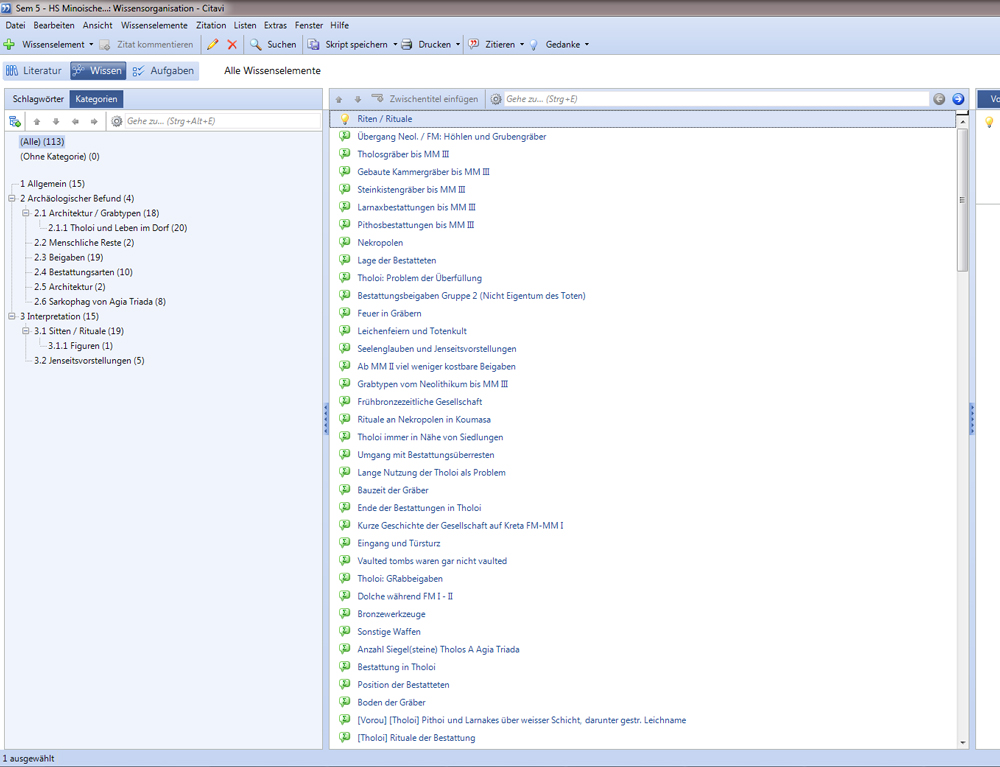Collapse 2.1 Architektur / Grabtypen node
Image resolution: width=1000 pixels, height=767 pixels.
click(x=26, y=213)
